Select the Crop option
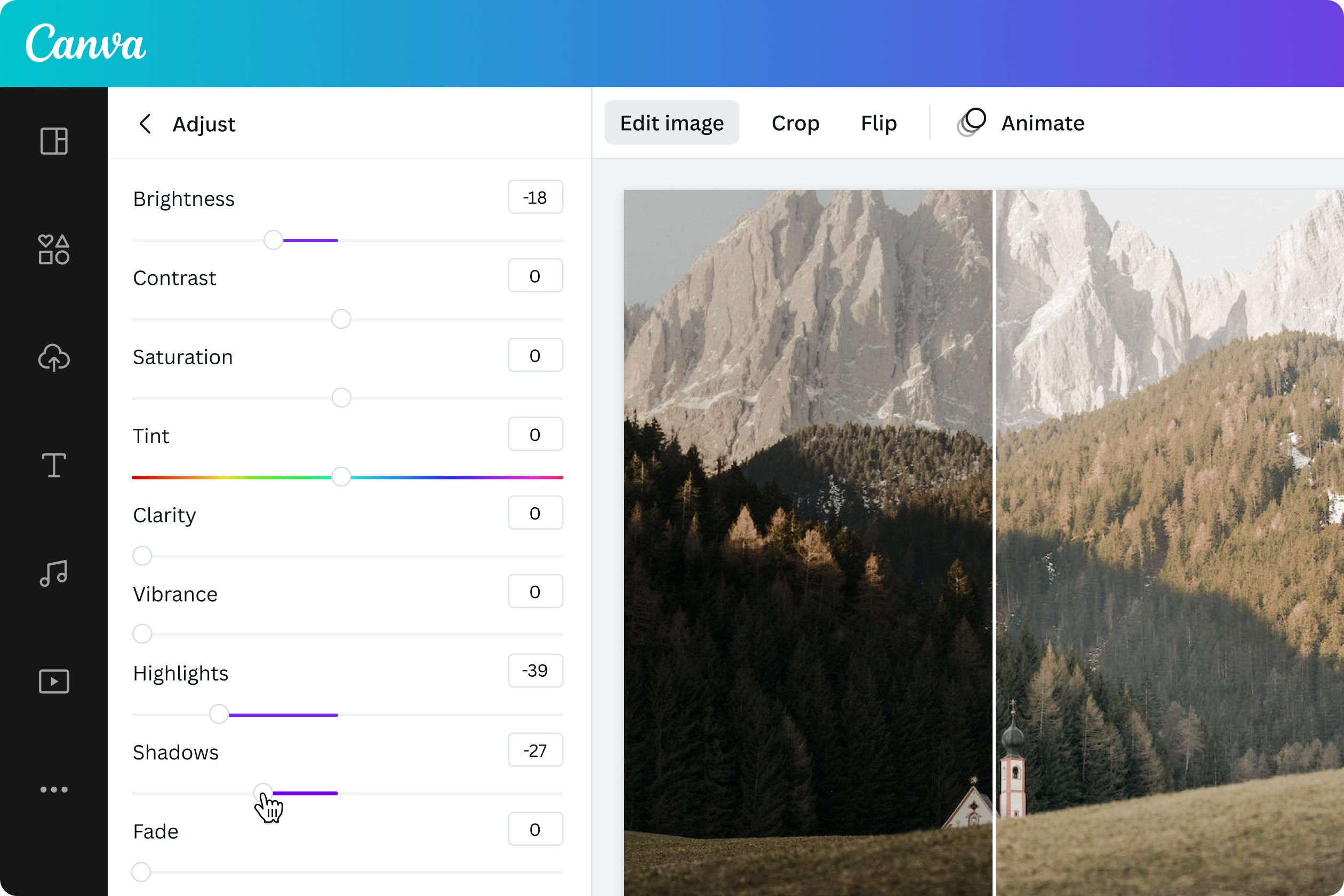This screenshot has height=896, width=1344. pos(795,123)
